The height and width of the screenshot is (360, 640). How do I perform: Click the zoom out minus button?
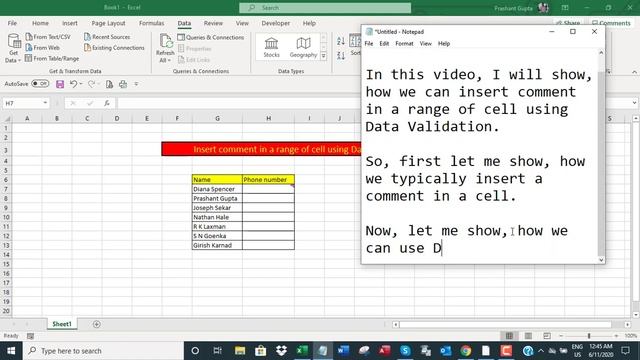[561, 336]
